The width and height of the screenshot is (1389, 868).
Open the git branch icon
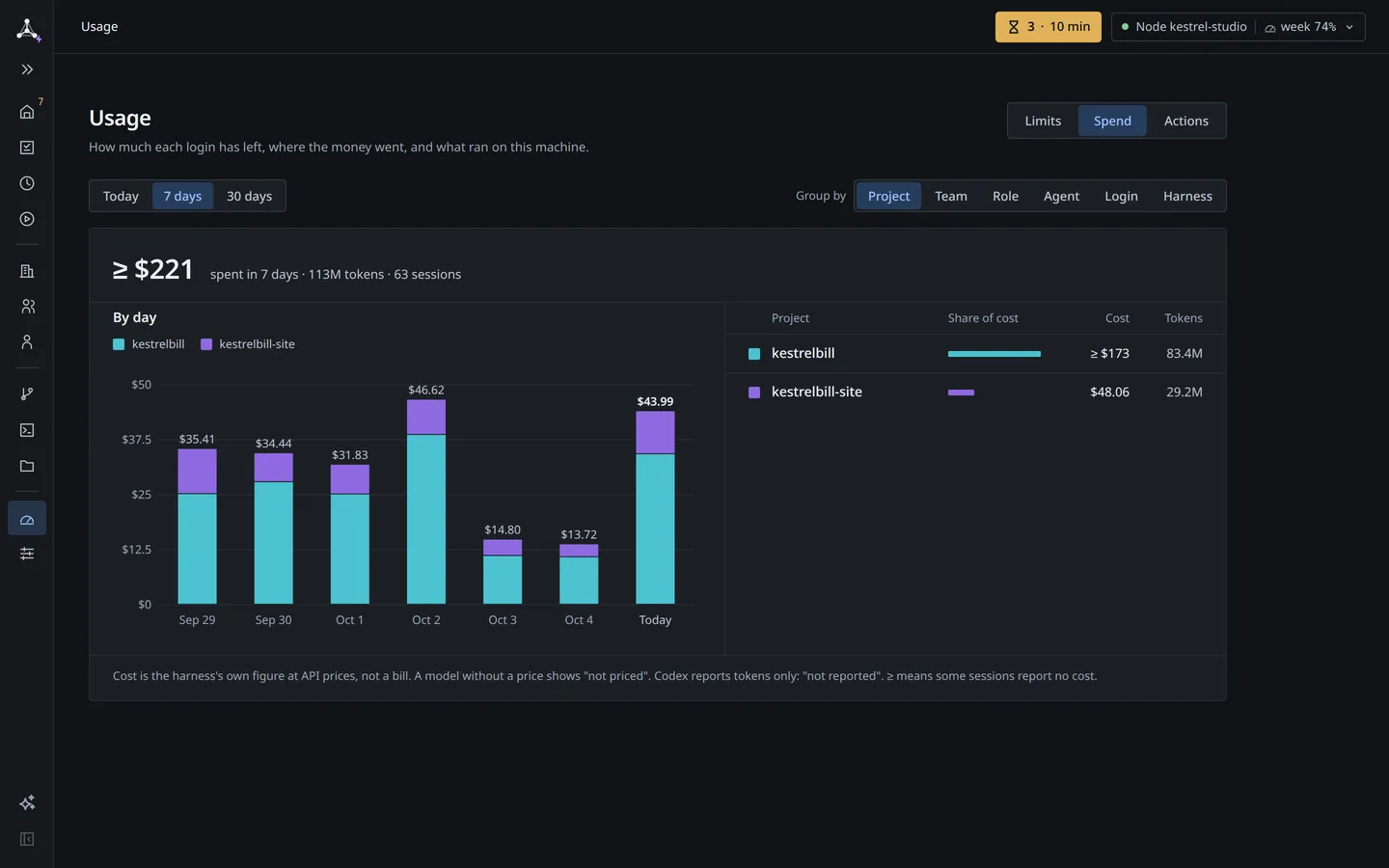(x=27, y=393)
